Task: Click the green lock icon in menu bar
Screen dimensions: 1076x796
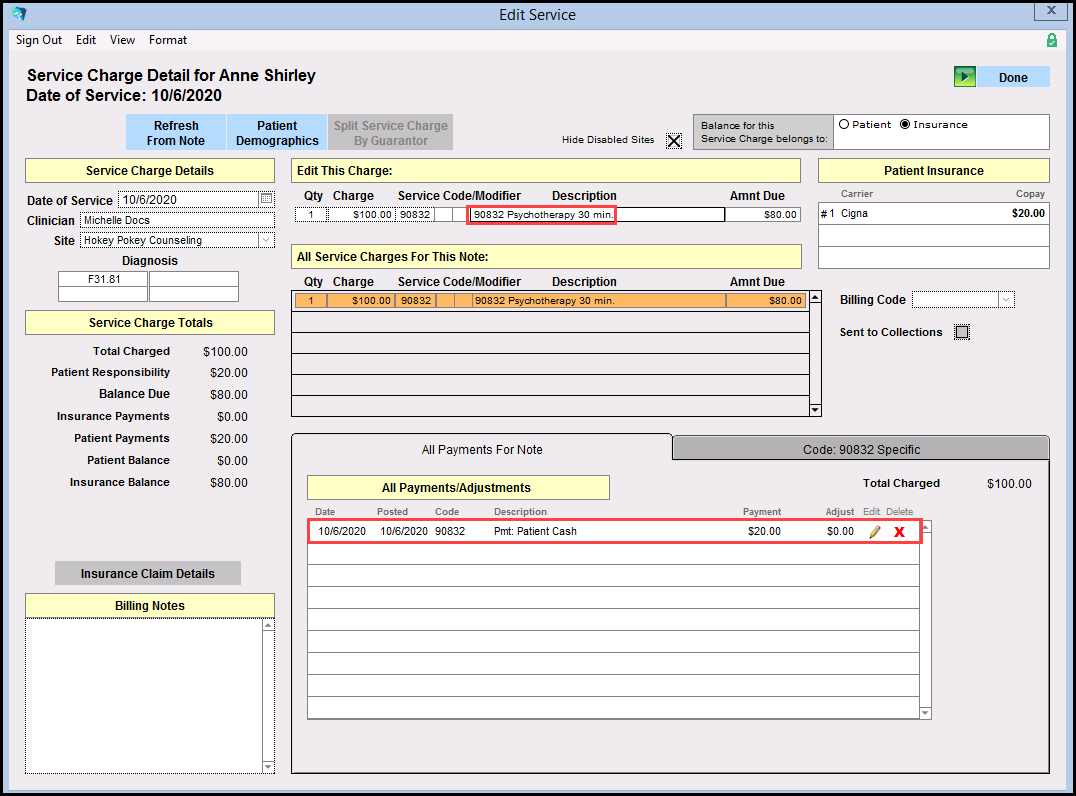Action: click(1051, 40)
